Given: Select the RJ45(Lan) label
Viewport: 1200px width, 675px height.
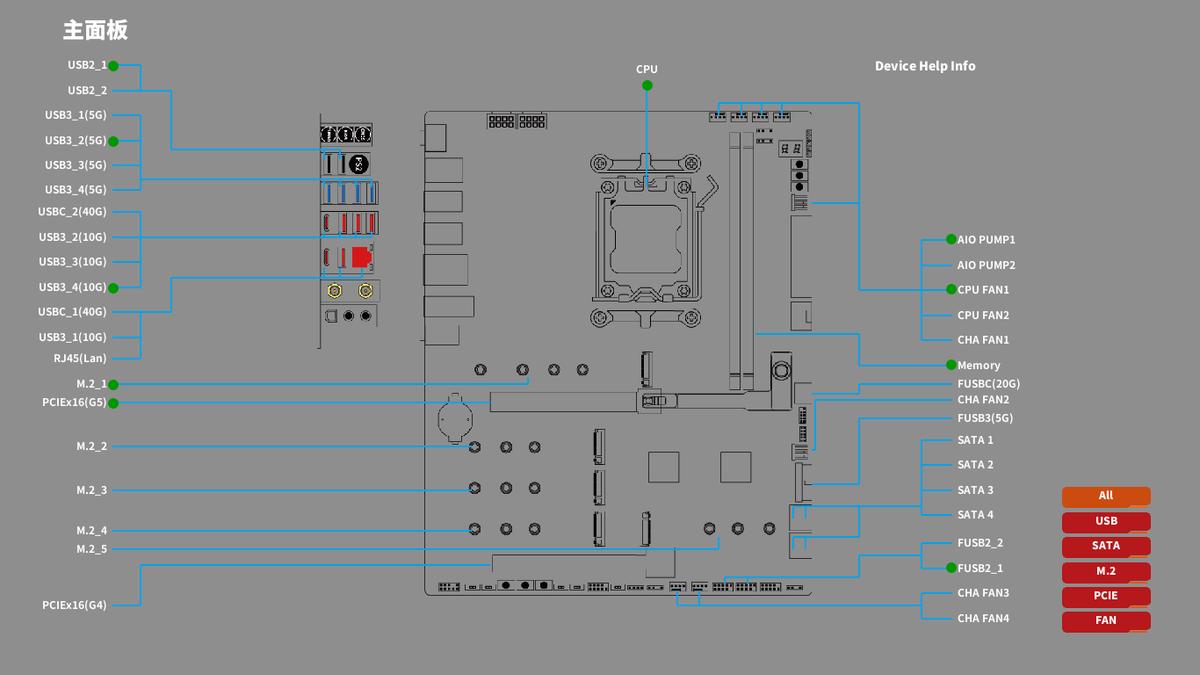Looking at the screenshot, I should pyautogui.click(x=80, y=358).
